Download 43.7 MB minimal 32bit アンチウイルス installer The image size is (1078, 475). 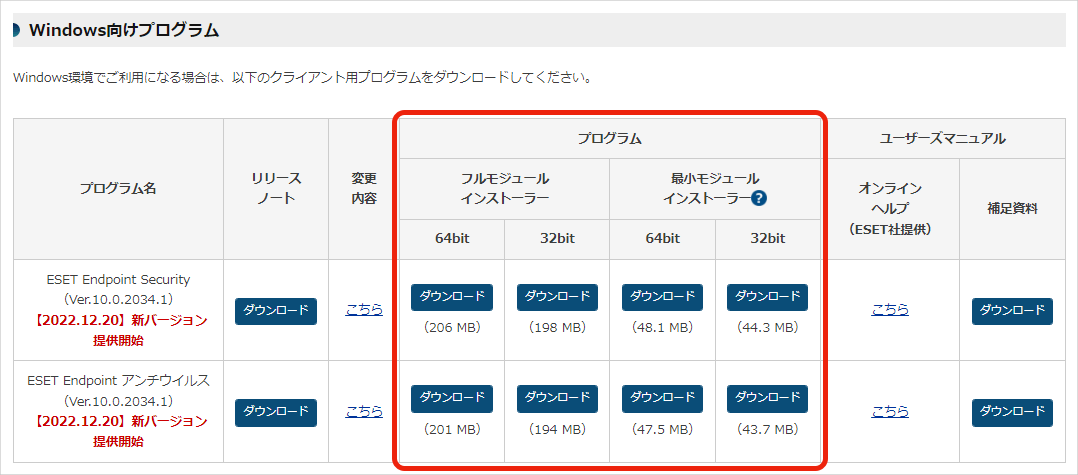coord(767,399)
